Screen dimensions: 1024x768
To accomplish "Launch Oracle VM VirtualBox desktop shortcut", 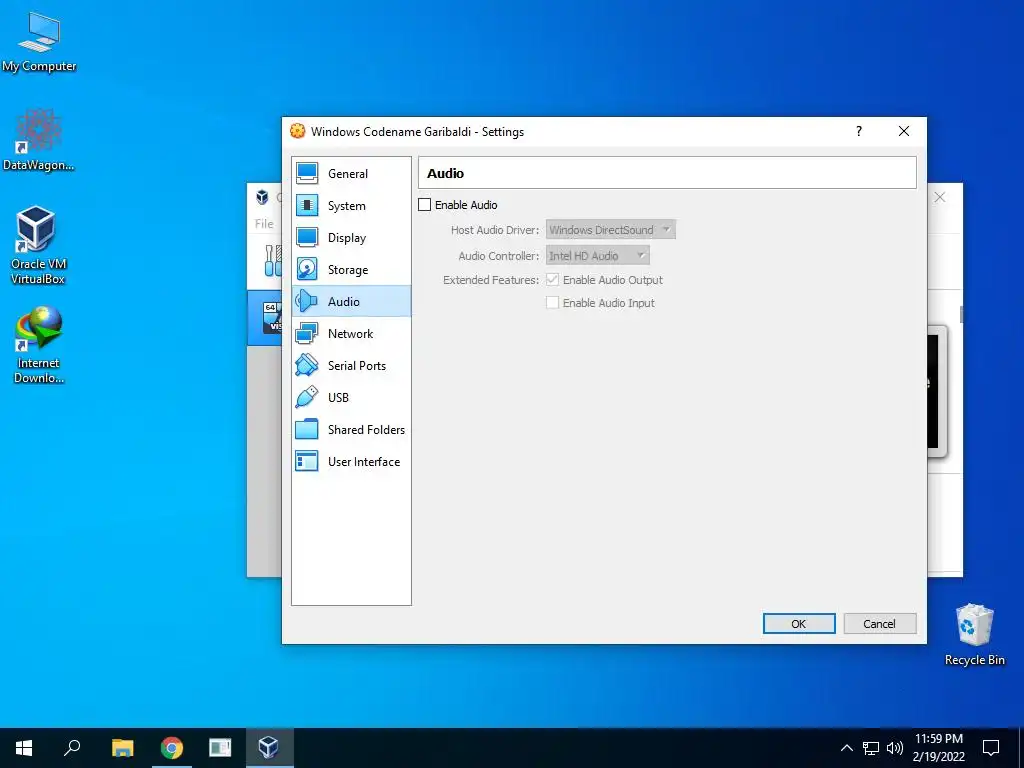I will click(38, 245).
